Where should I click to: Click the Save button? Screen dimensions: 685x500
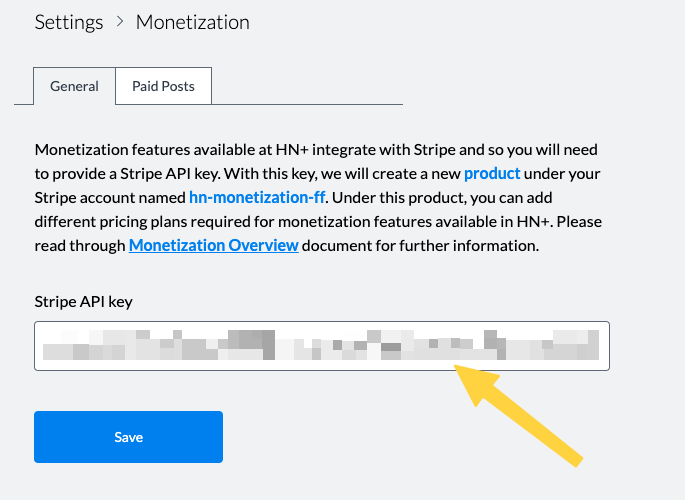coord(128,437)
